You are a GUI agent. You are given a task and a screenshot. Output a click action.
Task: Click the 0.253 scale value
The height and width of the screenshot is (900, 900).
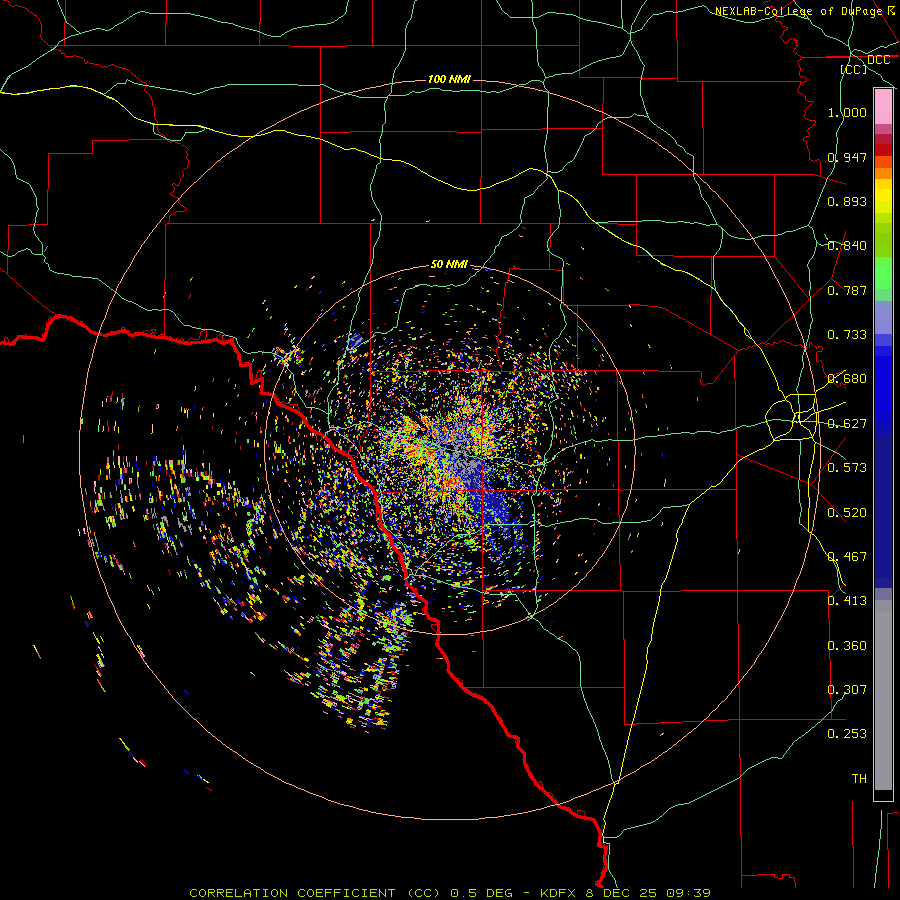click(847, 734)
